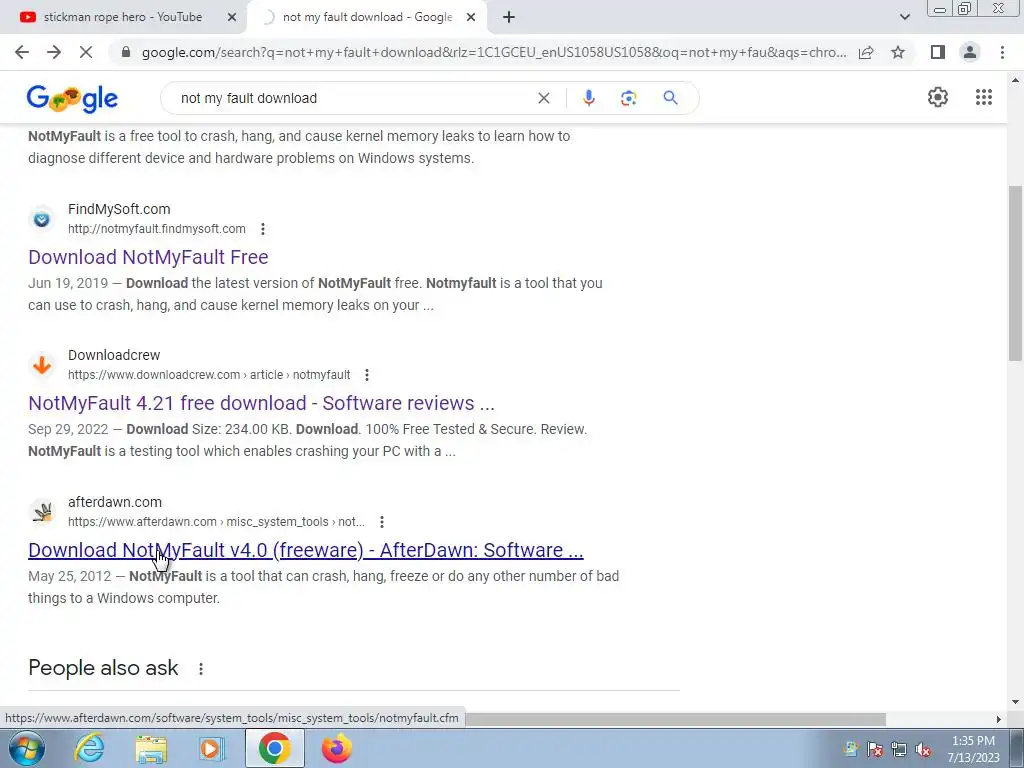Go forward to the next page

[54, 52]
